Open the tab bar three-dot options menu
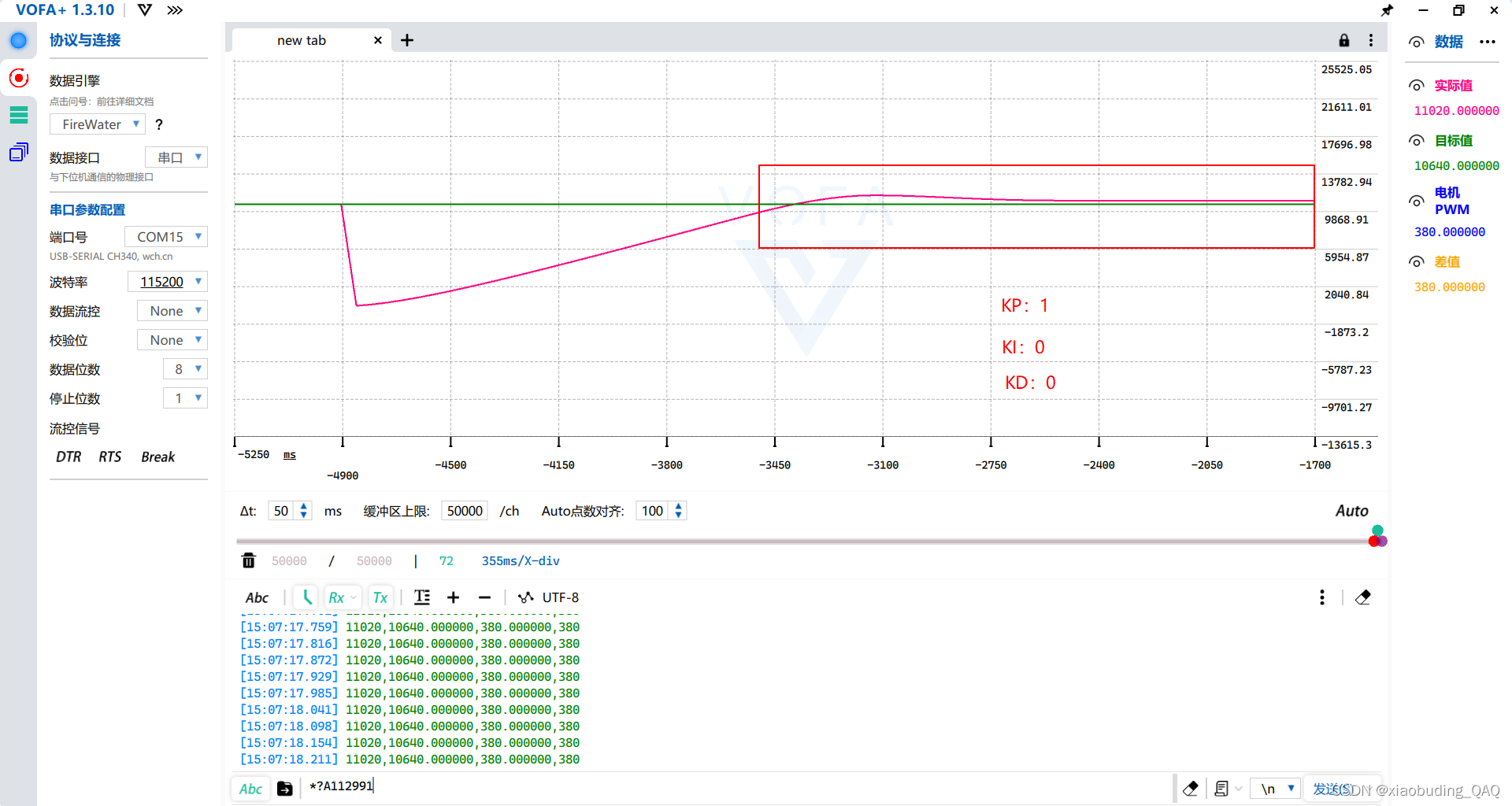1512x806 pixels. pyautogui.click(x=1371, y=40)
